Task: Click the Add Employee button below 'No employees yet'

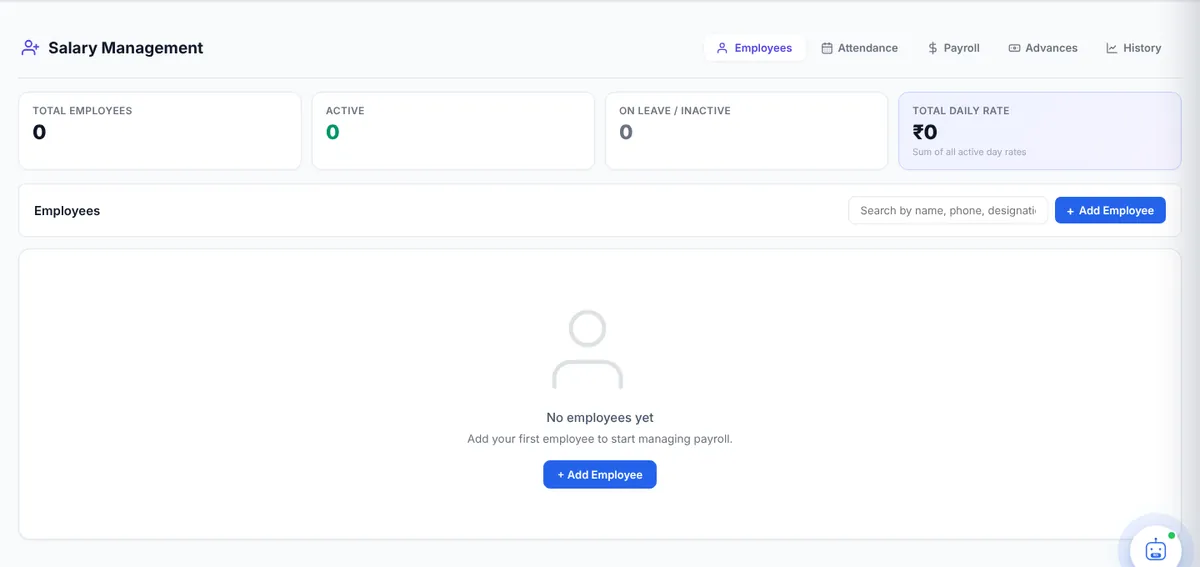Action: pos(600,474)
